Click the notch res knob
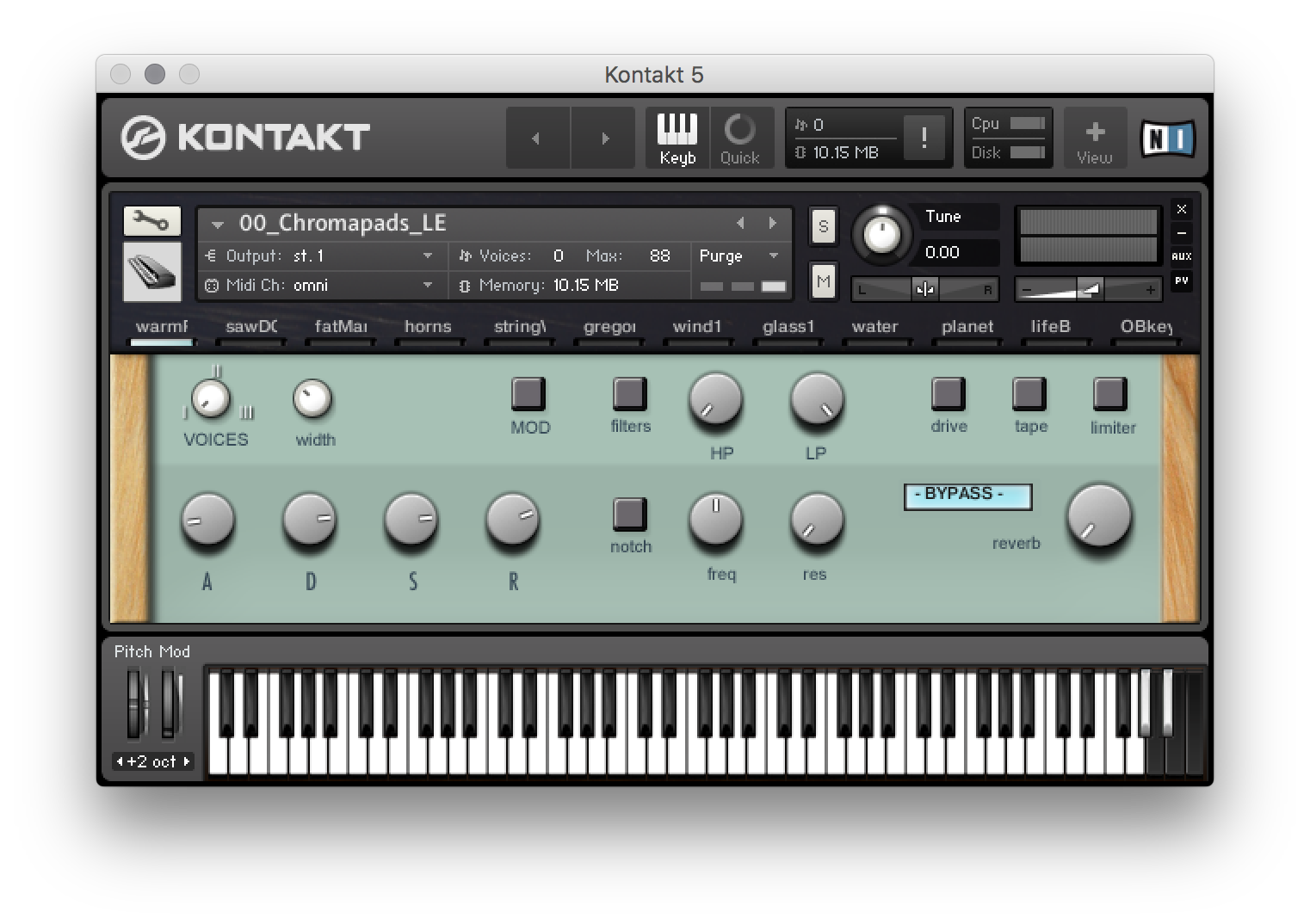 (817, 520)
